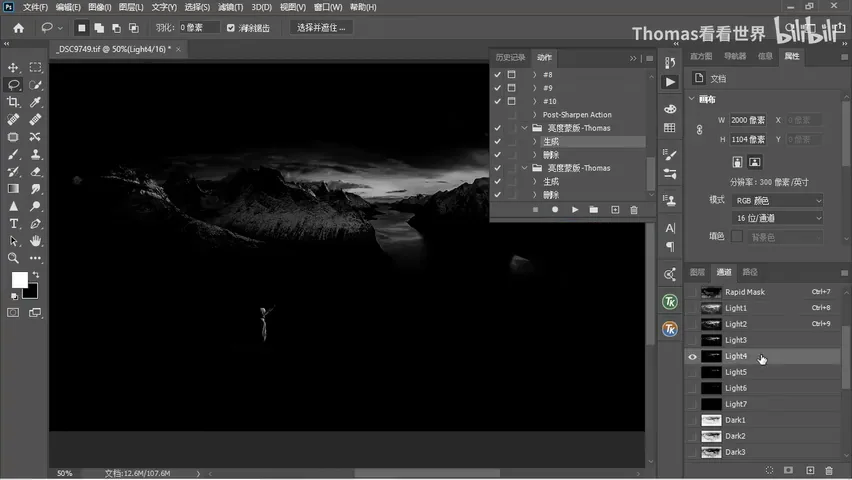
Task: Collapse the first 亮度蒙版-Thomas action set
Action: [x=524, y=128]
